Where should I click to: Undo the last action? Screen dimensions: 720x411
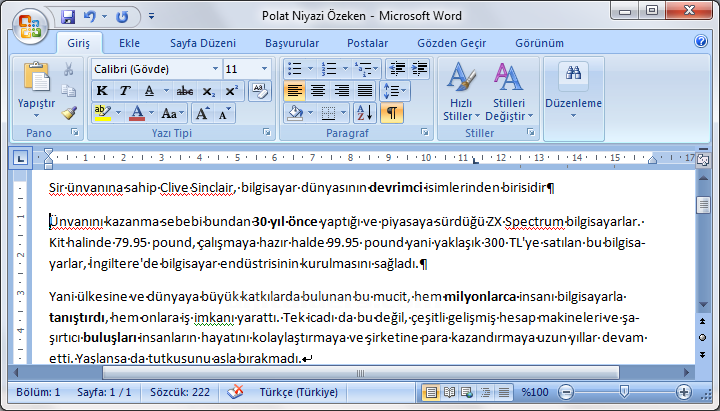[x=90, y=17]
